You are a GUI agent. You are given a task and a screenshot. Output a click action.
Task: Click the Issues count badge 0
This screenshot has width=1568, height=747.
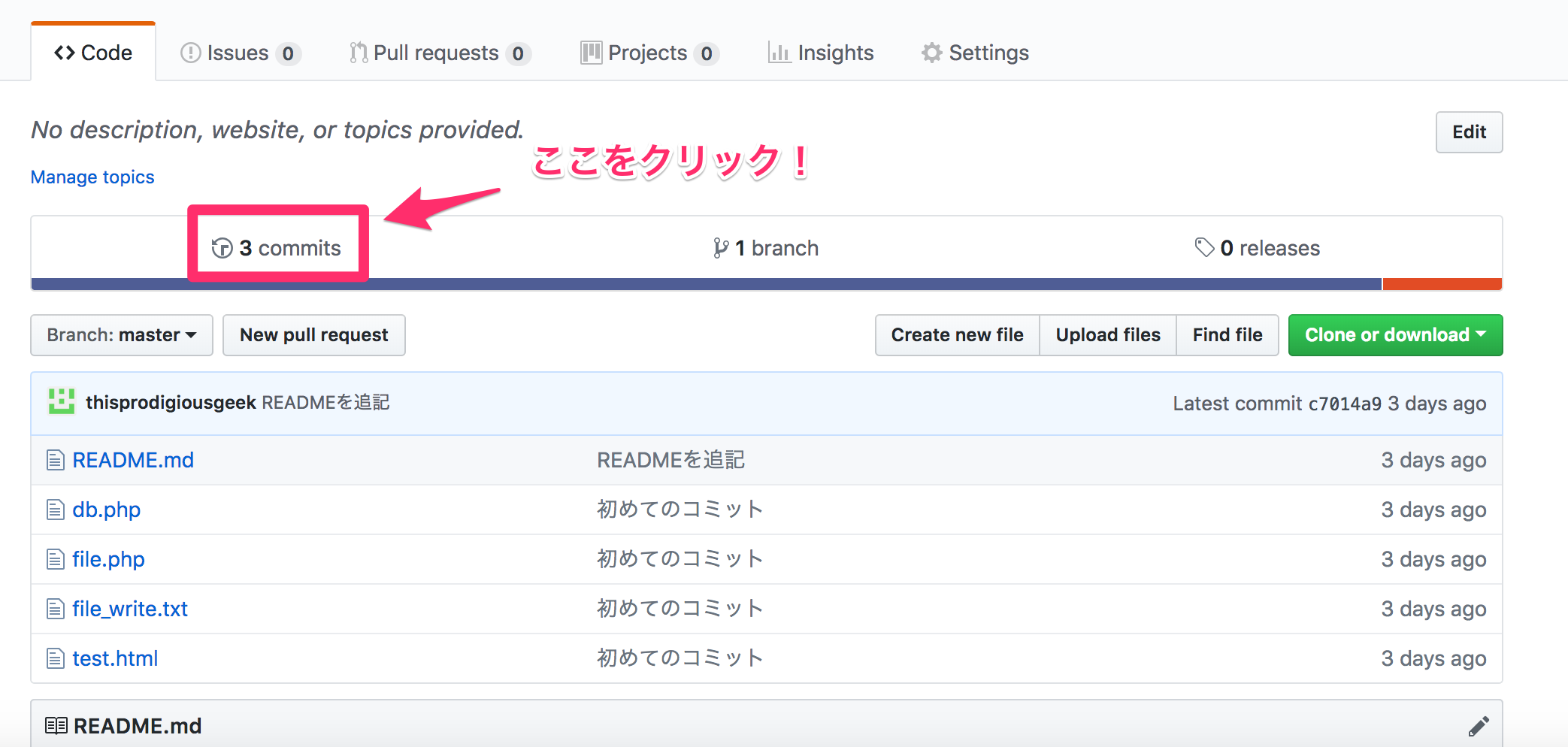click(288, 53)
